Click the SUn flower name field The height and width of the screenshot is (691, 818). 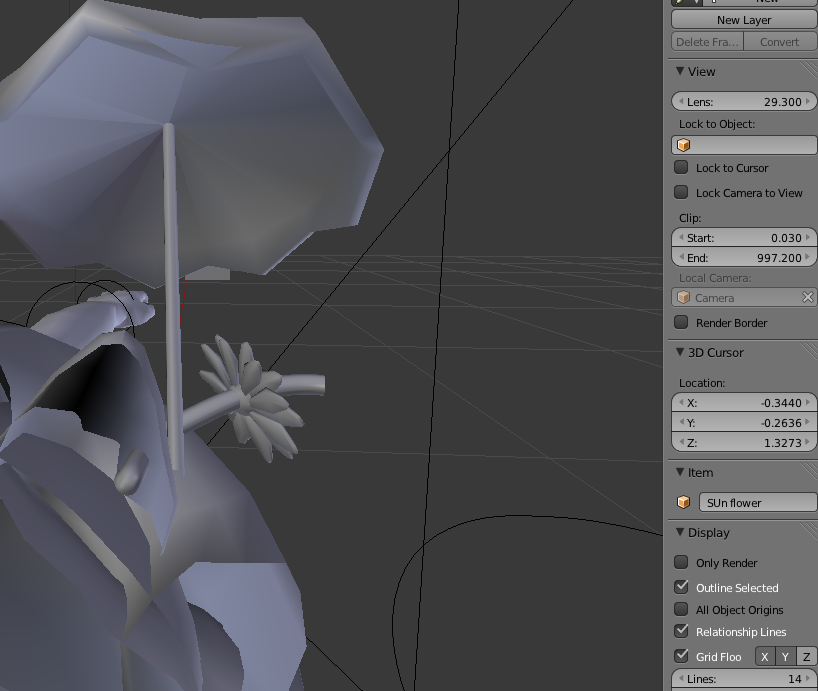758,503
